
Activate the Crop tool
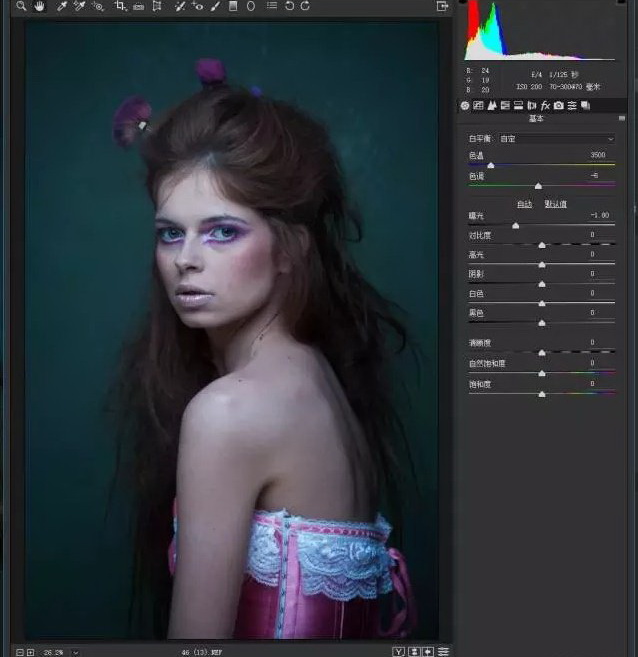(120, 6)
